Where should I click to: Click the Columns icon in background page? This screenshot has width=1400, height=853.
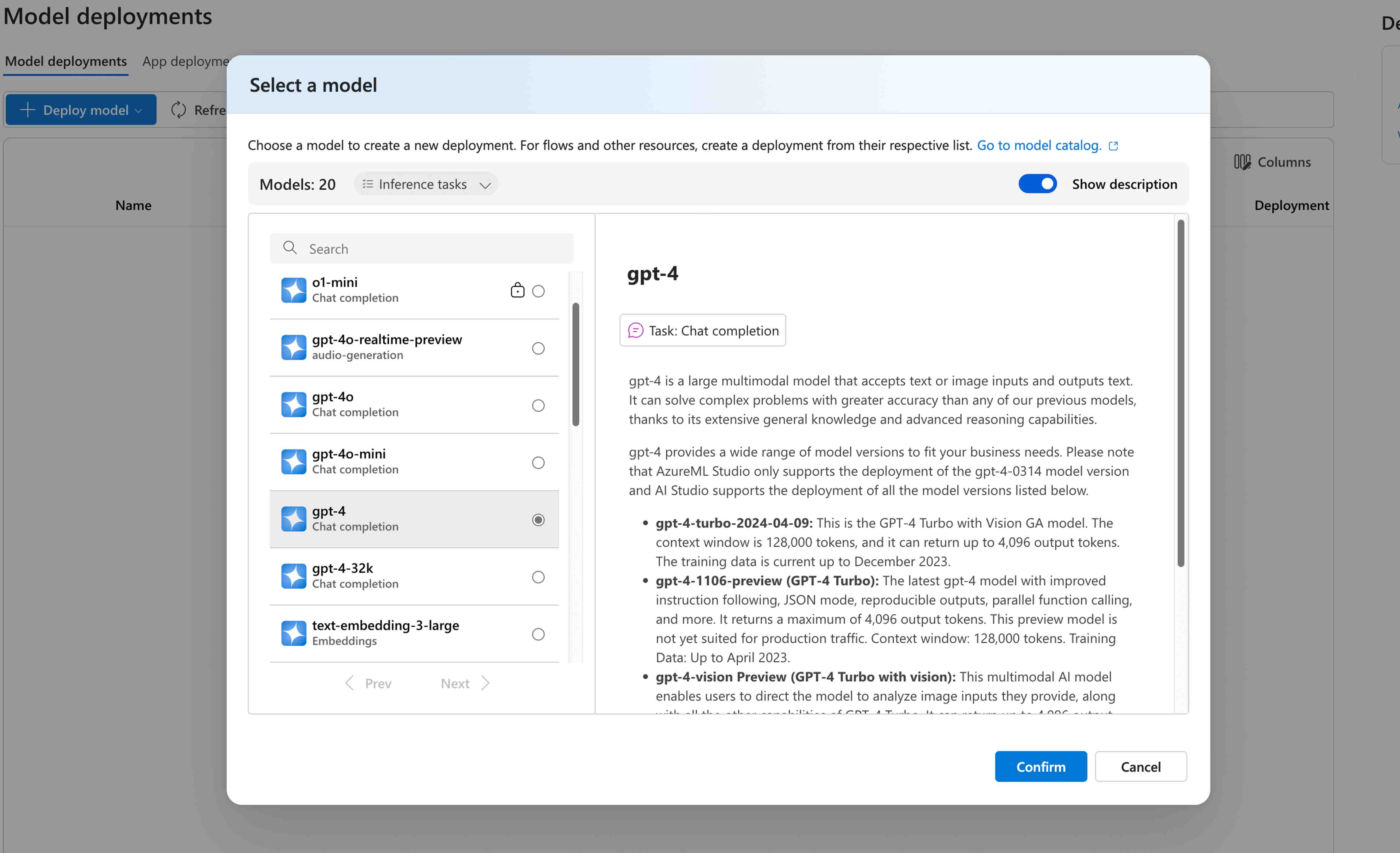1242,162
